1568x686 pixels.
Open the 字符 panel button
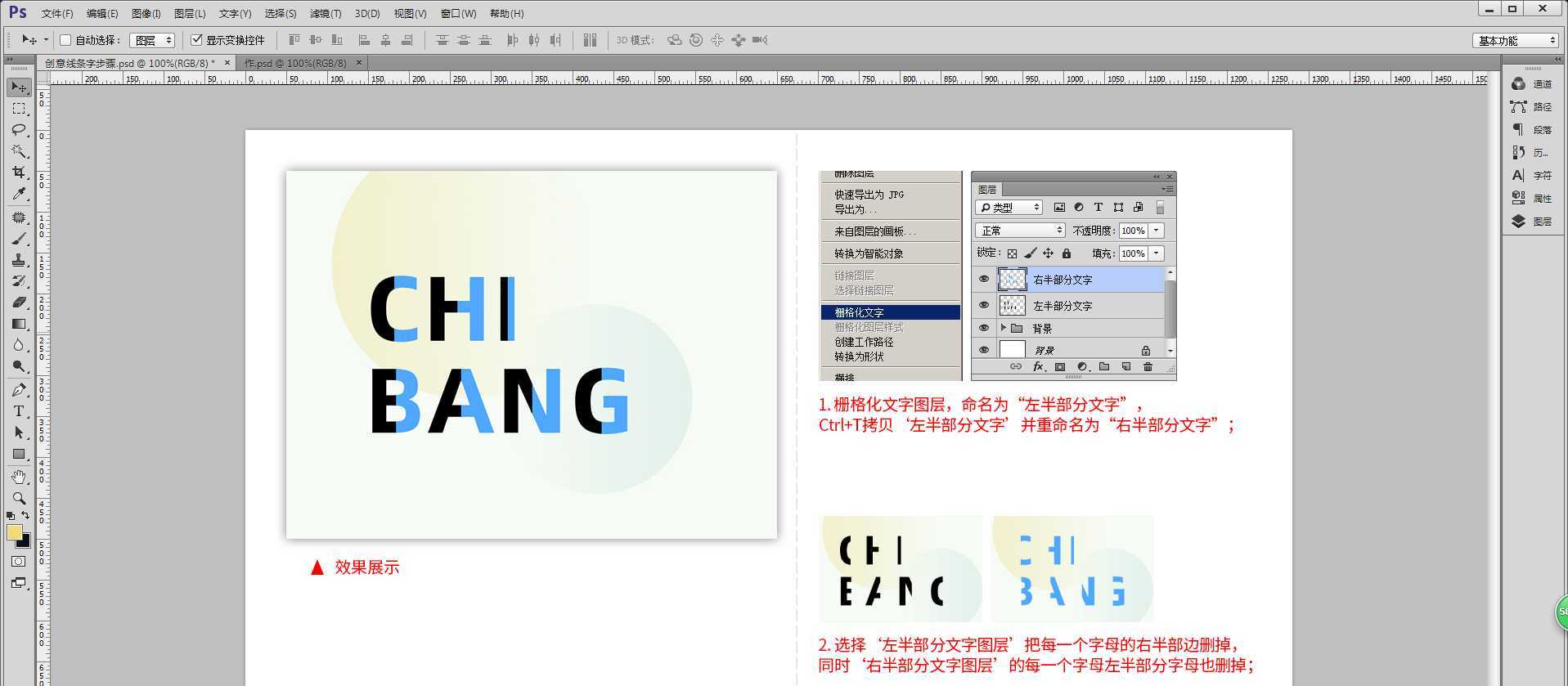pyautogui.click(x=1532, y=176)
